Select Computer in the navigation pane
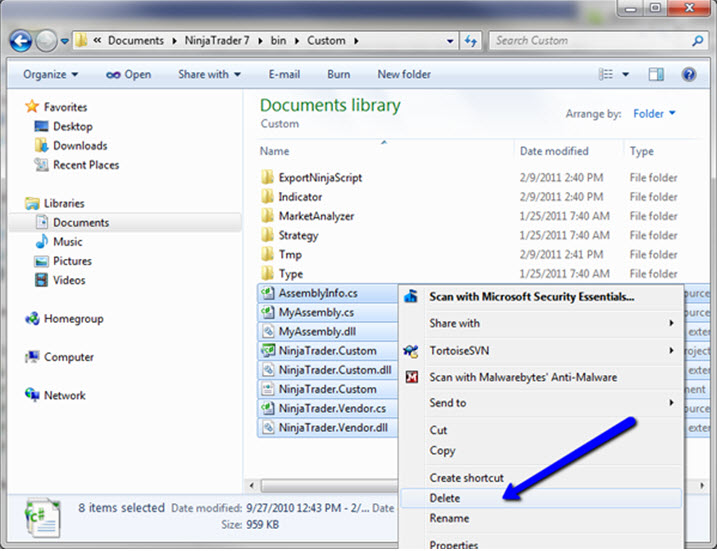The height and width of the screenshot is (551, 719). [x=69, y=358]
